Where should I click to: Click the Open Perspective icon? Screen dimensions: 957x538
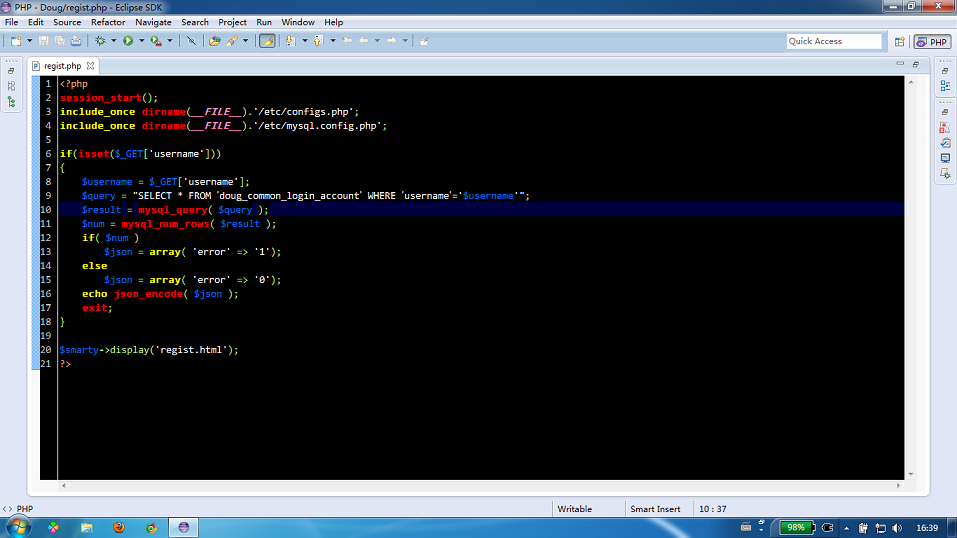(900, 42)
